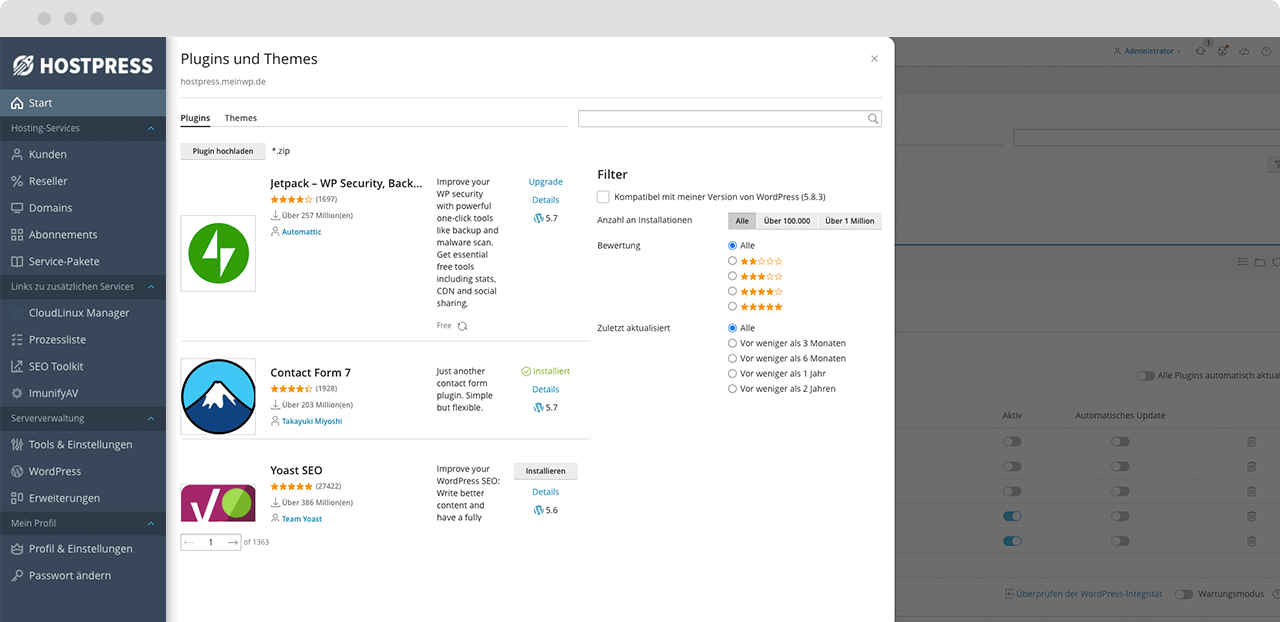Enable the WordPress 5.8.3 compatibility filter checkbox
Screen dimensions: 1280x622
pyautogui.click(x=603, y=197)
